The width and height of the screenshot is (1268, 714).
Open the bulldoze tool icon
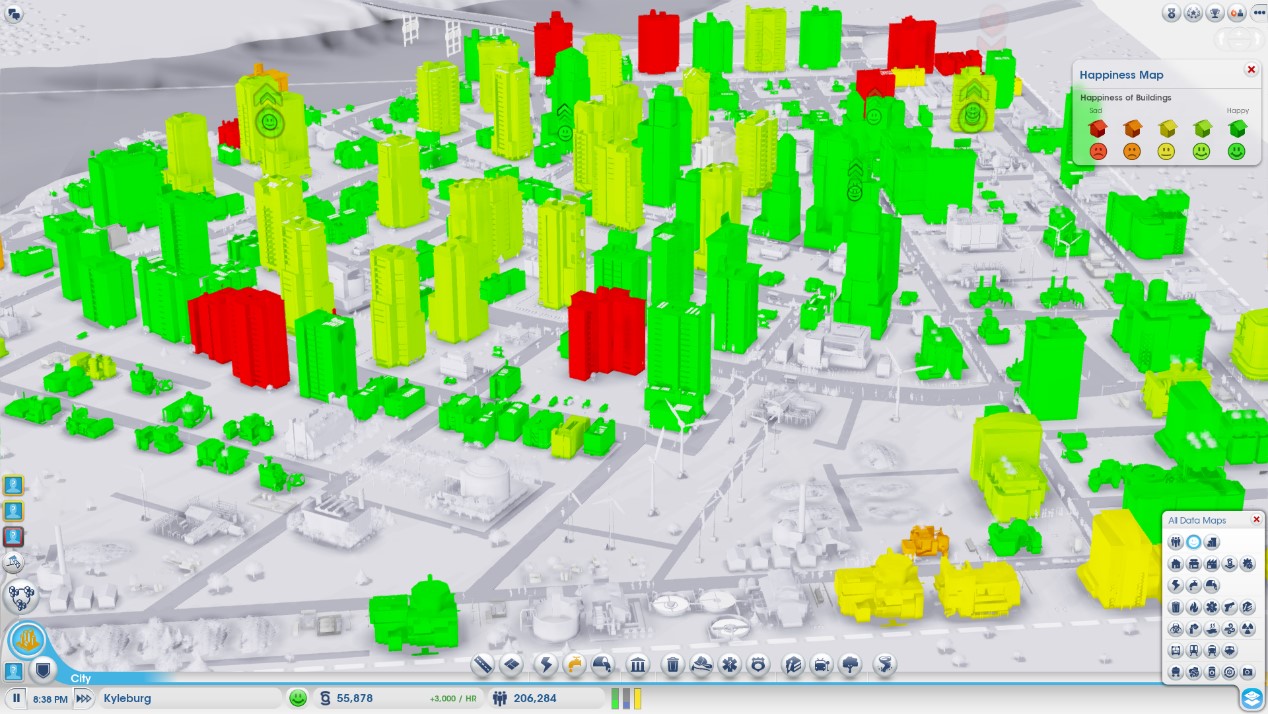coord(15,563)
